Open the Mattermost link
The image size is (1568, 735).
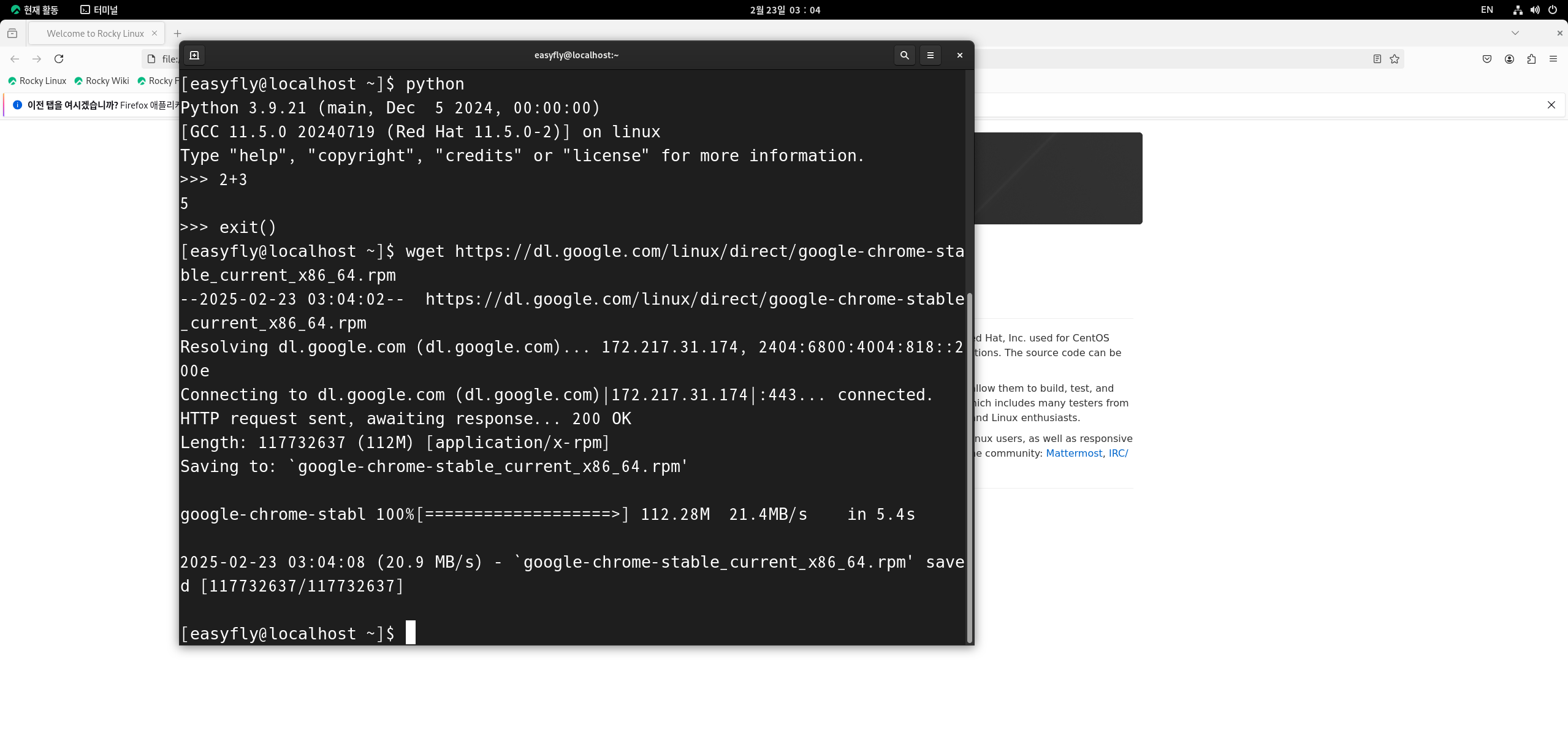pos(1073,453)
